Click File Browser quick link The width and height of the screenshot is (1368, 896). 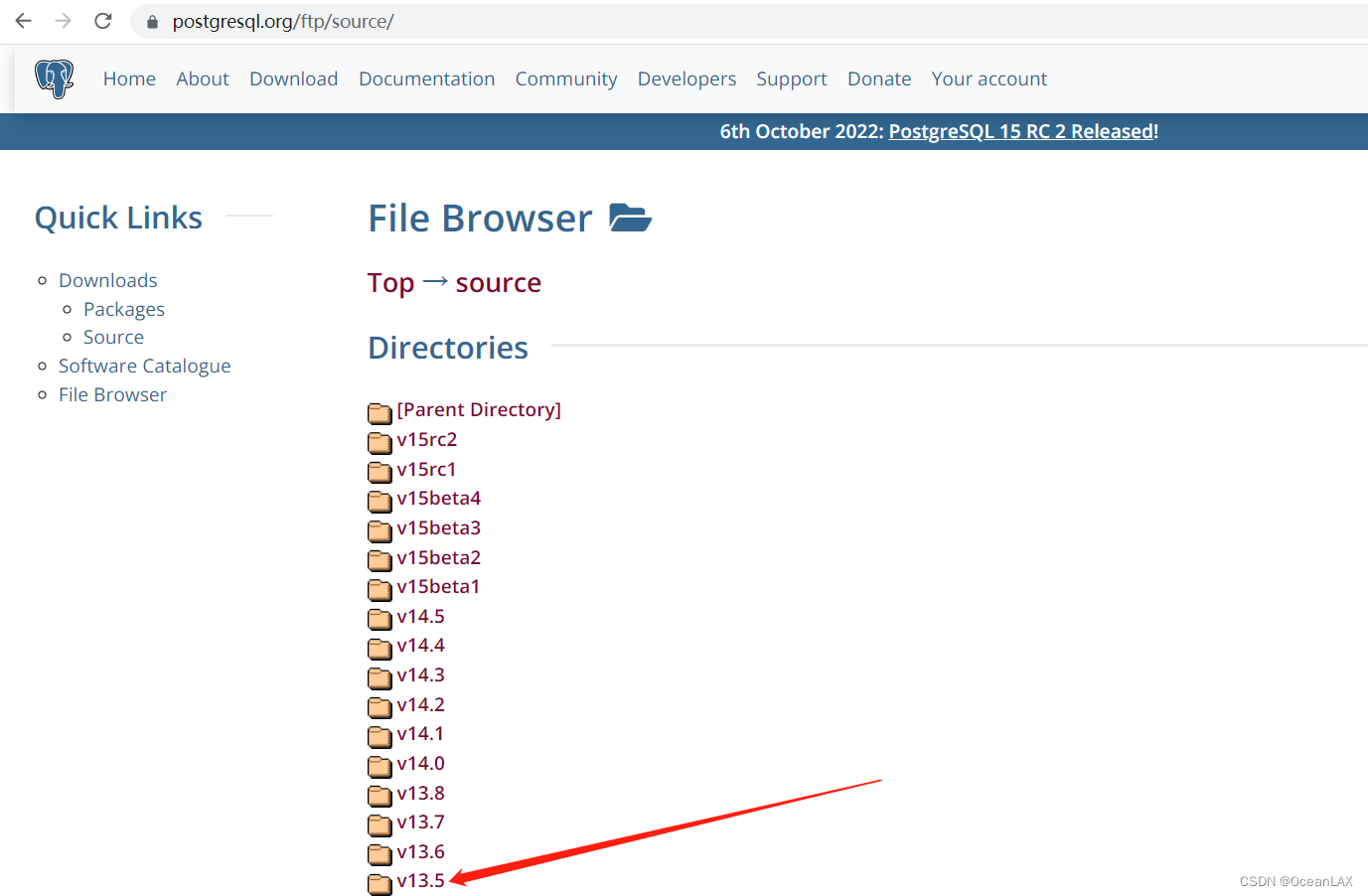point(112,394)
